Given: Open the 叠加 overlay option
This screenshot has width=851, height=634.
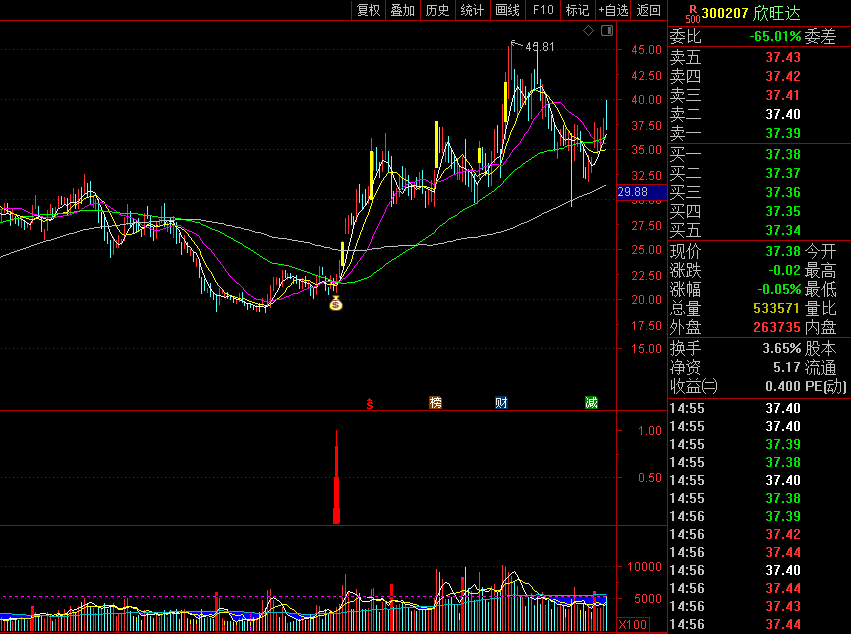Looking at the screenshot, I should [x=403, y=10].
